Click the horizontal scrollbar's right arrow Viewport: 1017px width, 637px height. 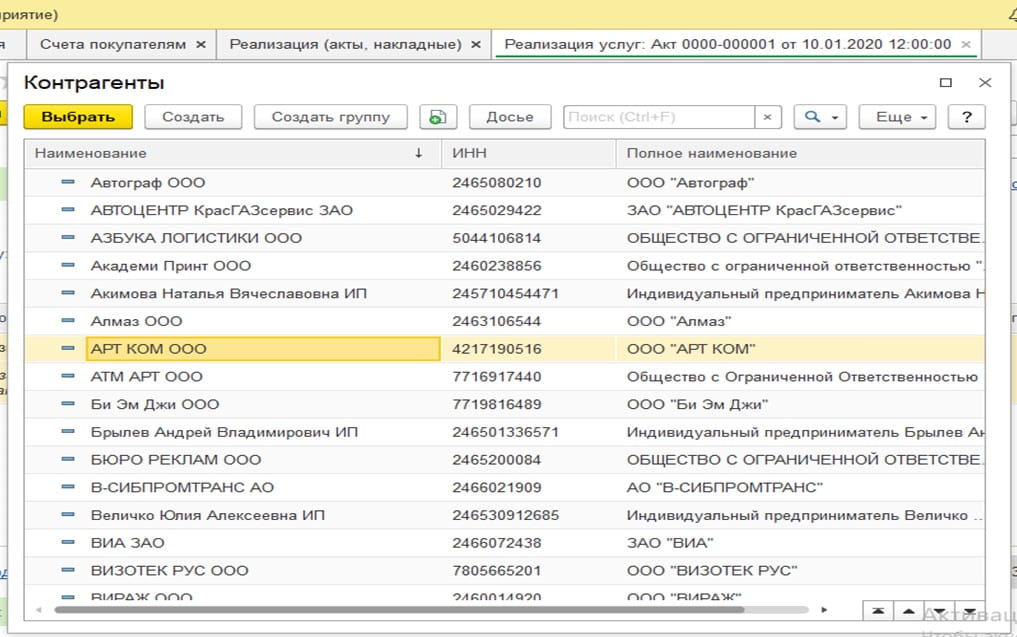click(x=824, y=610)
